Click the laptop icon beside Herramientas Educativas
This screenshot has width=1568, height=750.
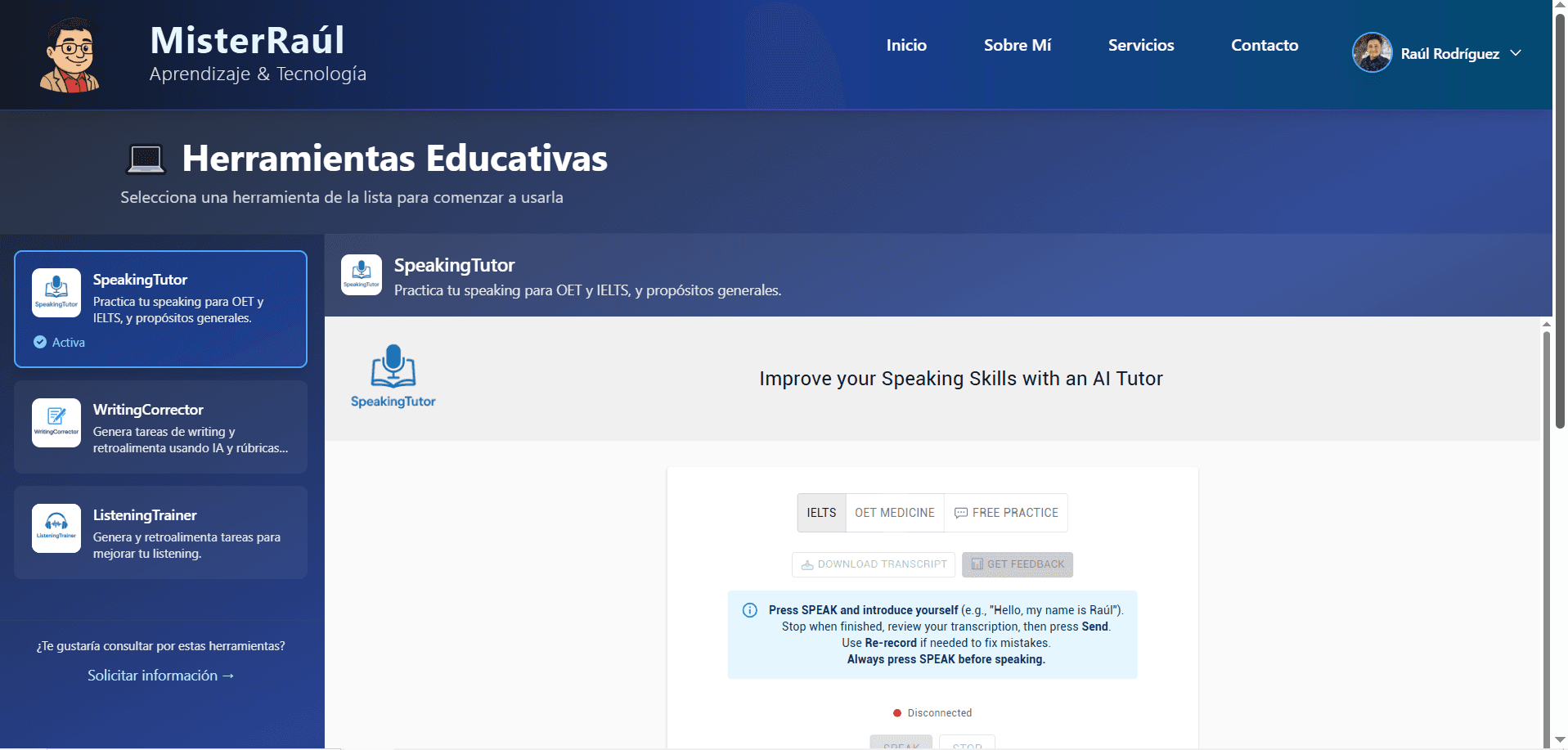[x=146, y=159]
